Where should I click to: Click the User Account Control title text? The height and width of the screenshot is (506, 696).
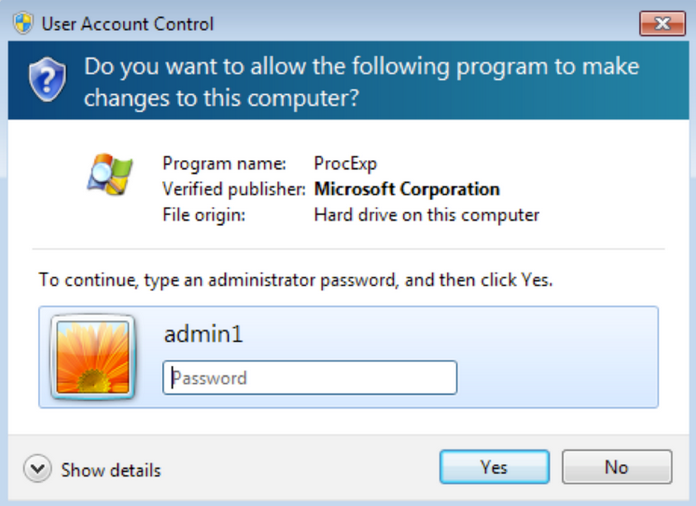(x=127, y=24)
